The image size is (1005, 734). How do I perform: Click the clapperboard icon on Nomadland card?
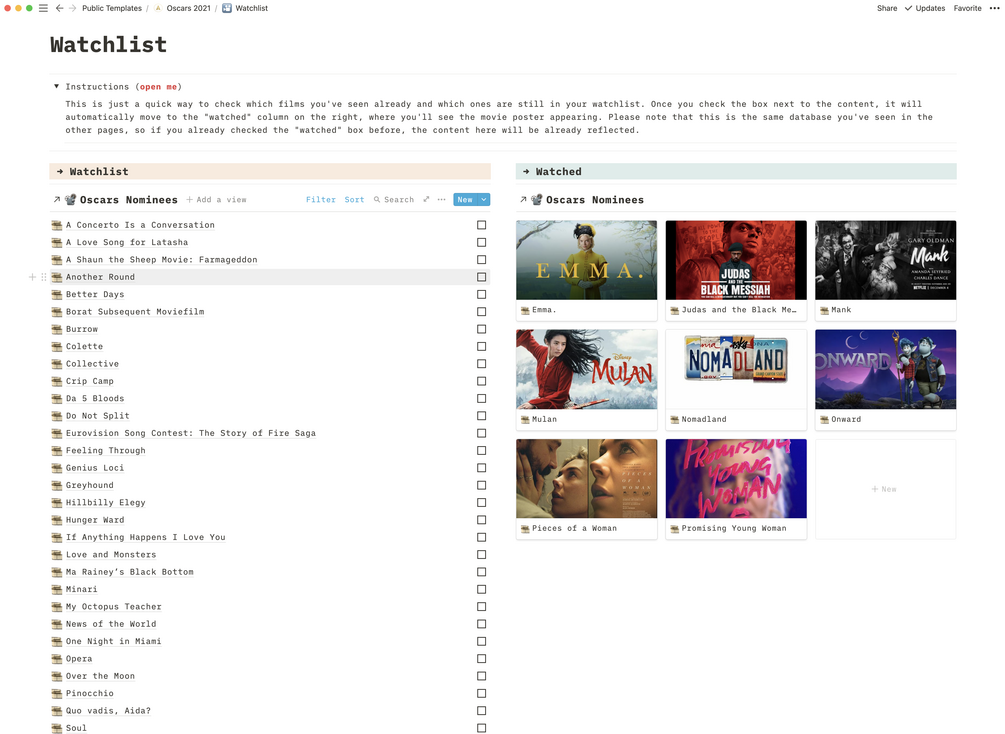[x=674, y=419]
